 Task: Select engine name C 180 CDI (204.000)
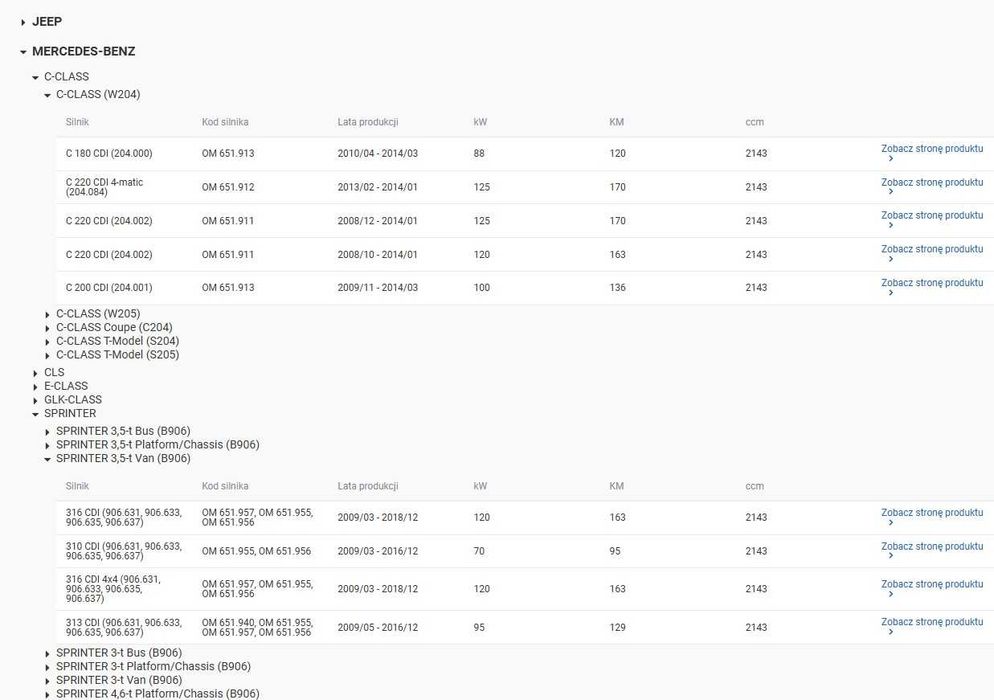pyautogui.click(x=109, y=153)
